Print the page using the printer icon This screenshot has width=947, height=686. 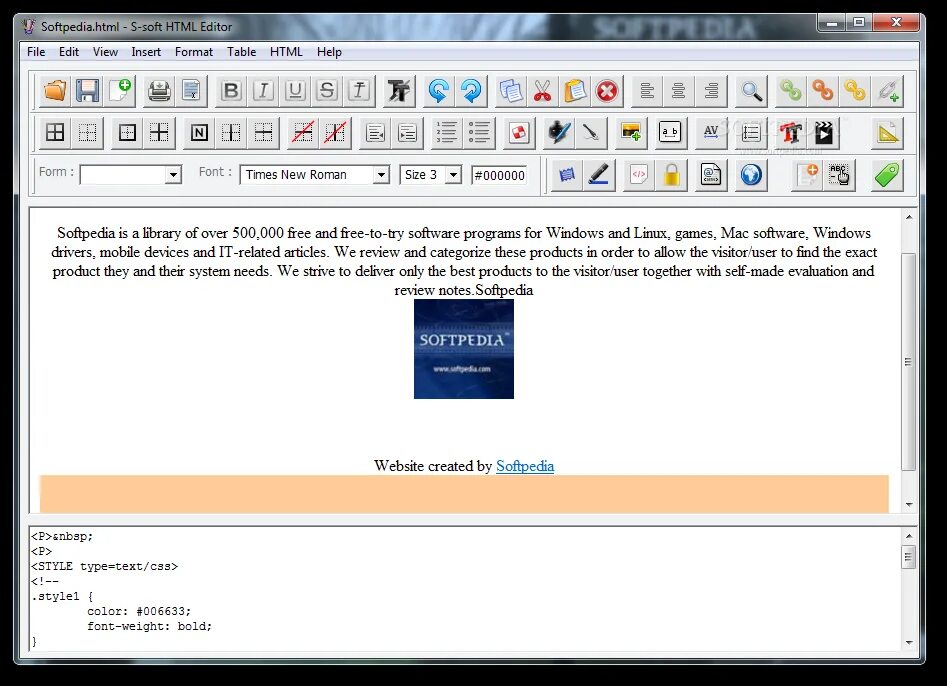[x=159, y=91]
